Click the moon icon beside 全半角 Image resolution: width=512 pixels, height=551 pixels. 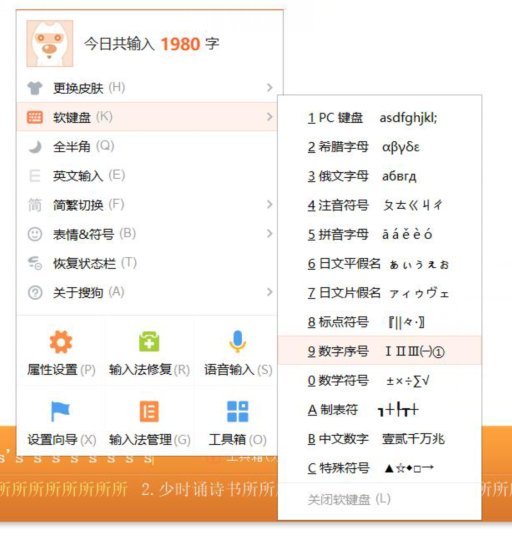(35, 146)
